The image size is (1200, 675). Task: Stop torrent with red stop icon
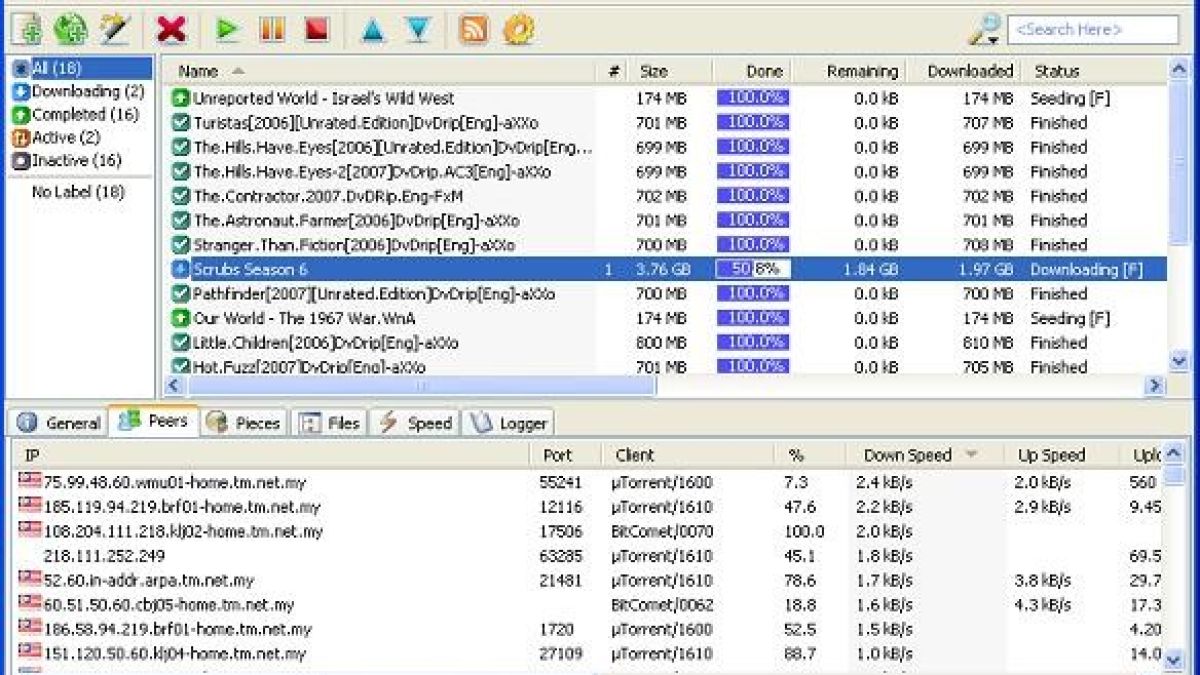(316, 30)
